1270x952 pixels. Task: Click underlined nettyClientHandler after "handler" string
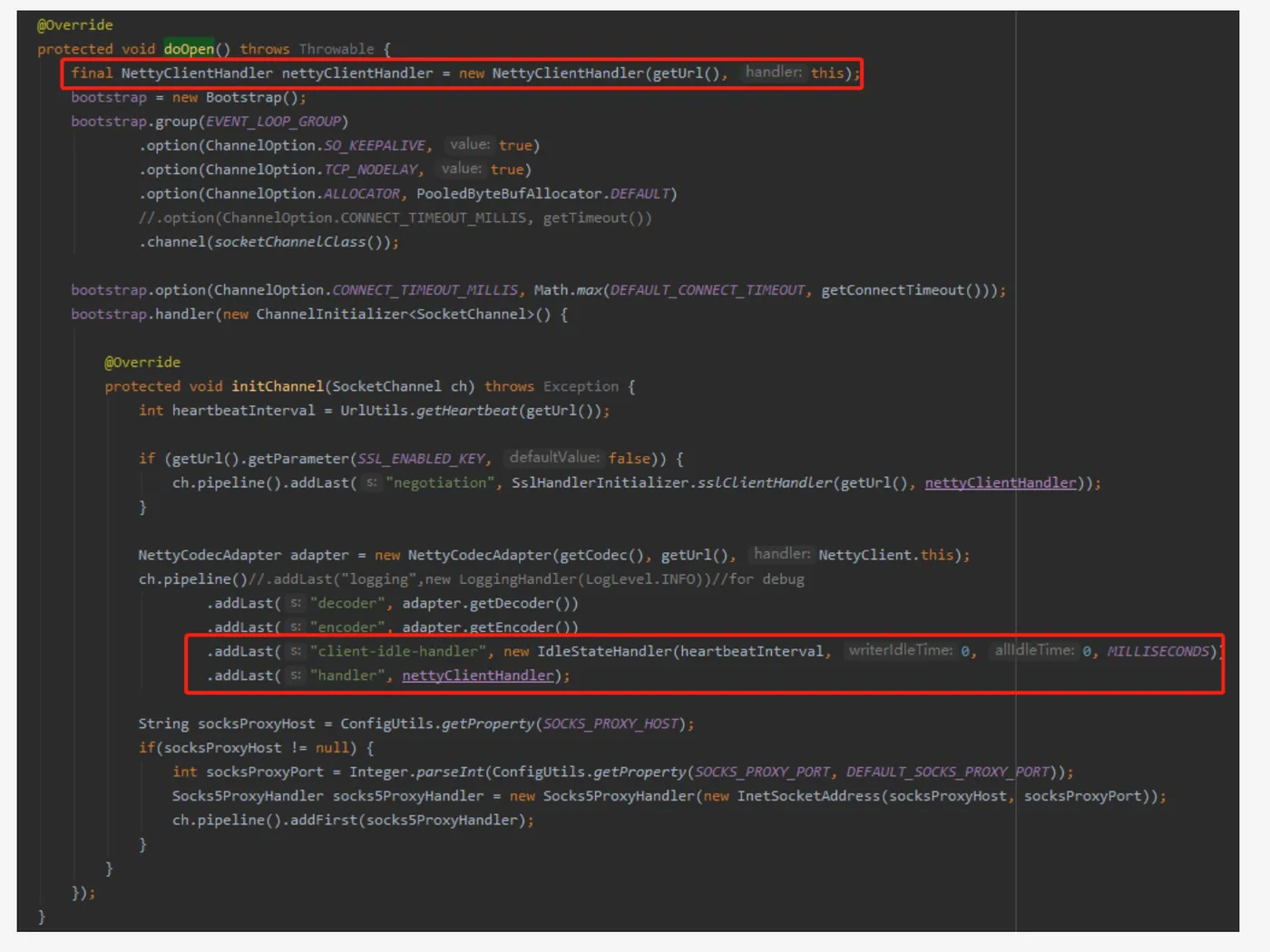coord(478,675)
